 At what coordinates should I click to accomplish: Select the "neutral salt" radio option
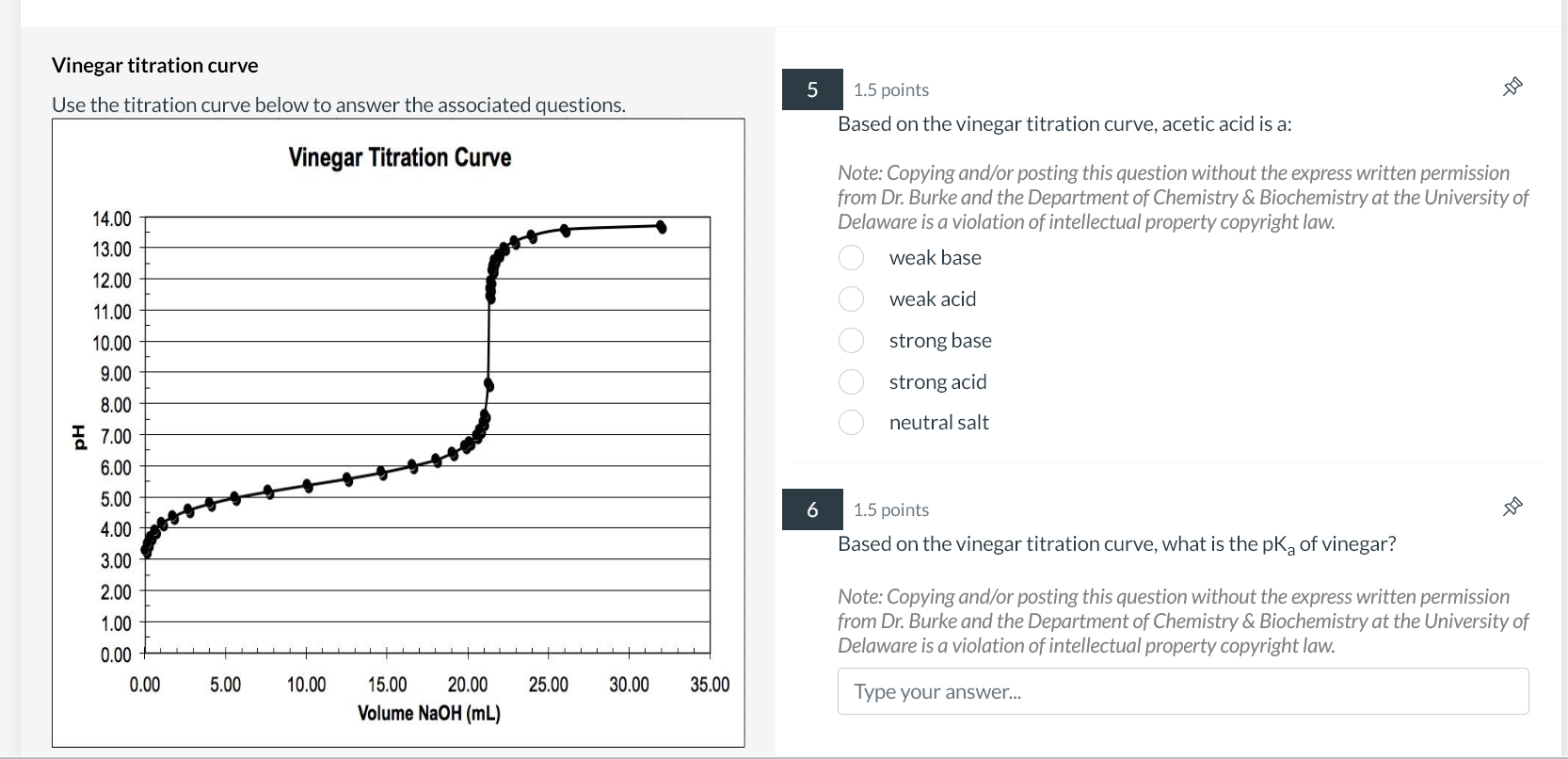[852, 423]
